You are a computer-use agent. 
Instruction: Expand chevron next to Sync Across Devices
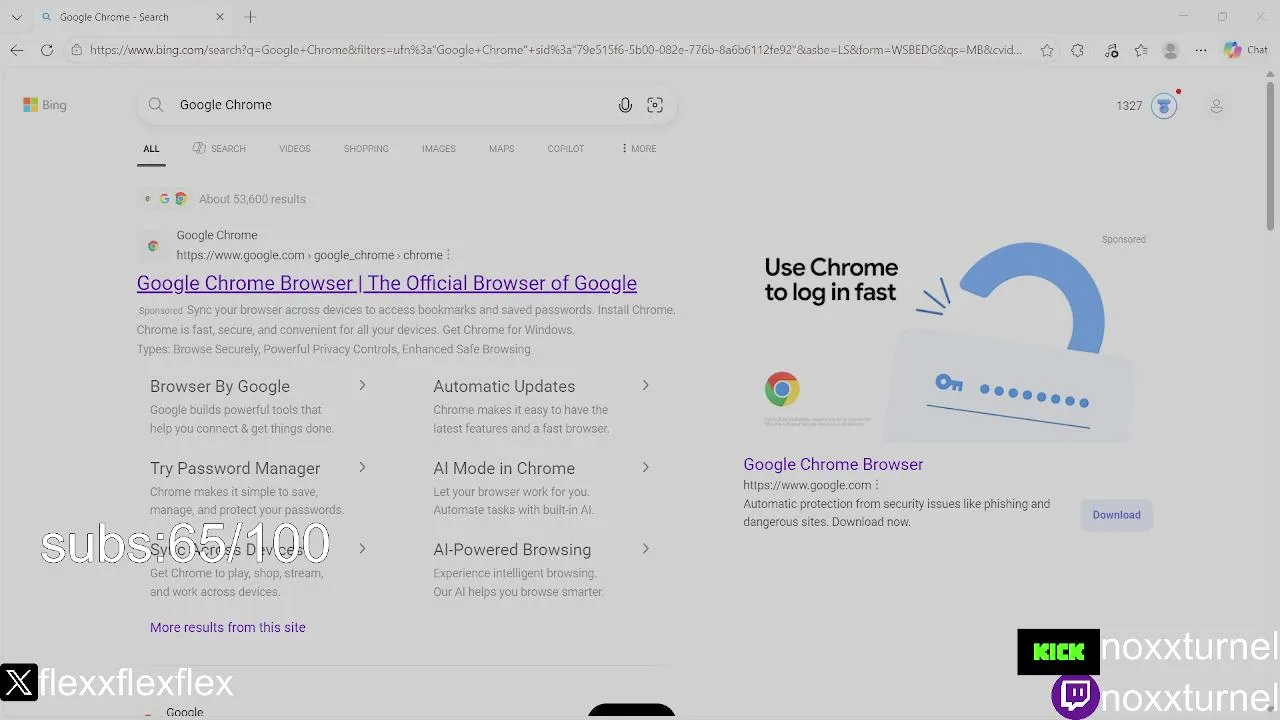click(362, 549)
